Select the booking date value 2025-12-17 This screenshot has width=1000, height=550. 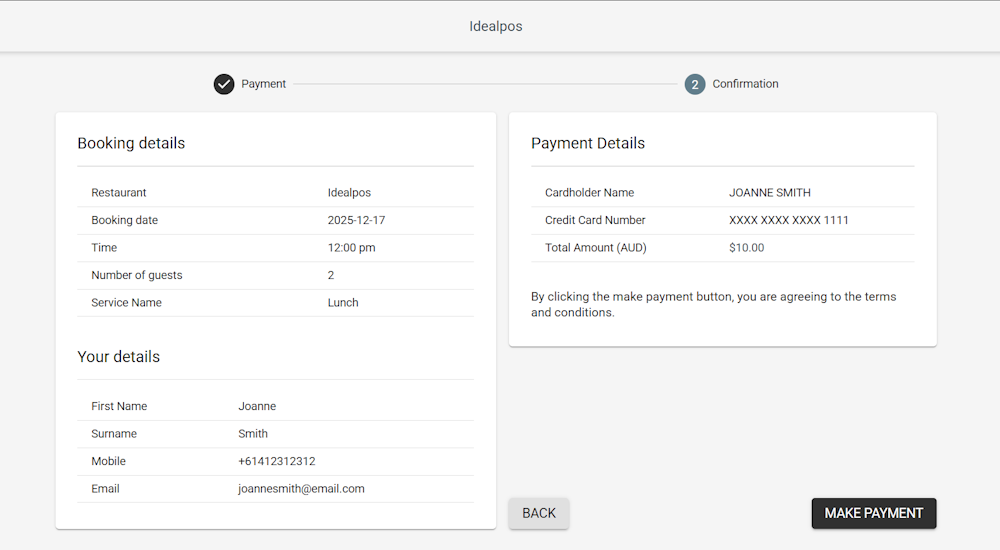(x=356, y=220)
